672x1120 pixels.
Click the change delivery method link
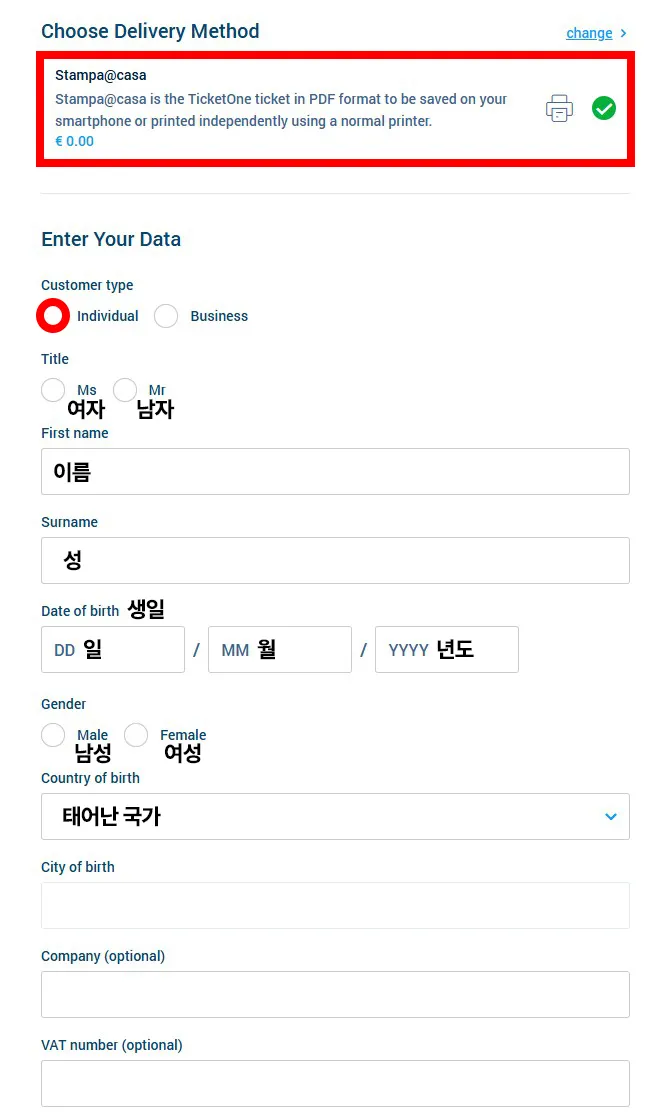click(x=589, y=33)
